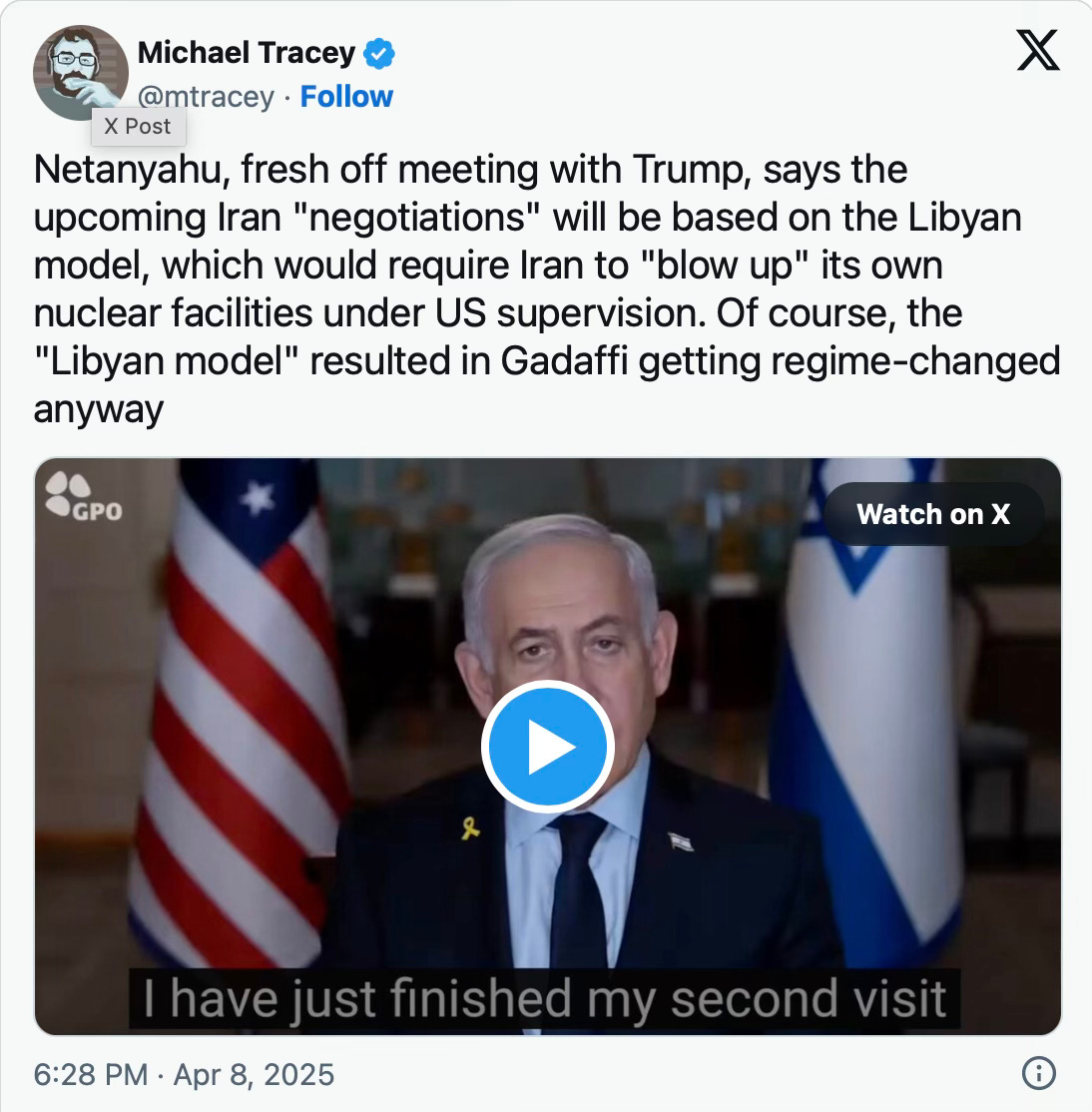Click the blue verified checkmark badge
Image resolution: width=1092 pixels, height=1112 pixels.
coord(378,53)
